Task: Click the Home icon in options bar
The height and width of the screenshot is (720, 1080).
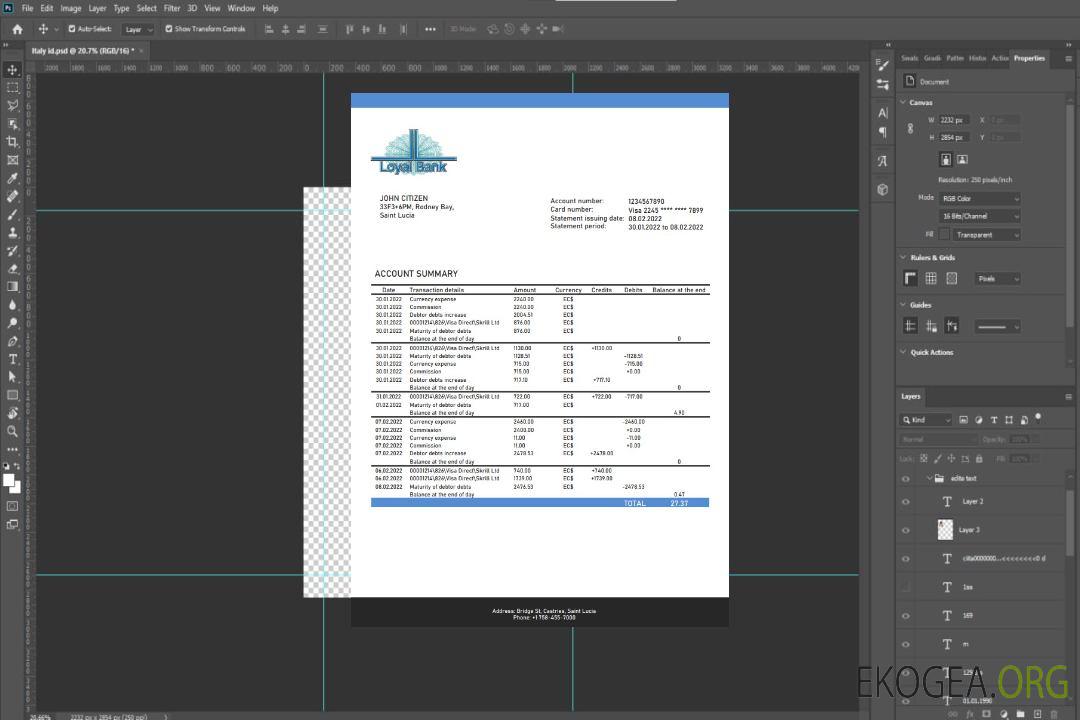Action: (17, 29)
